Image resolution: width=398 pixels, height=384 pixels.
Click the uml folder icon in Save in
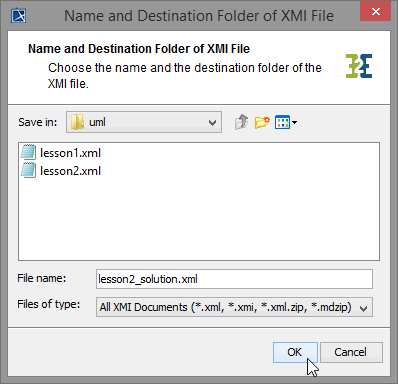pyautogui.click(x=77, y=122)
